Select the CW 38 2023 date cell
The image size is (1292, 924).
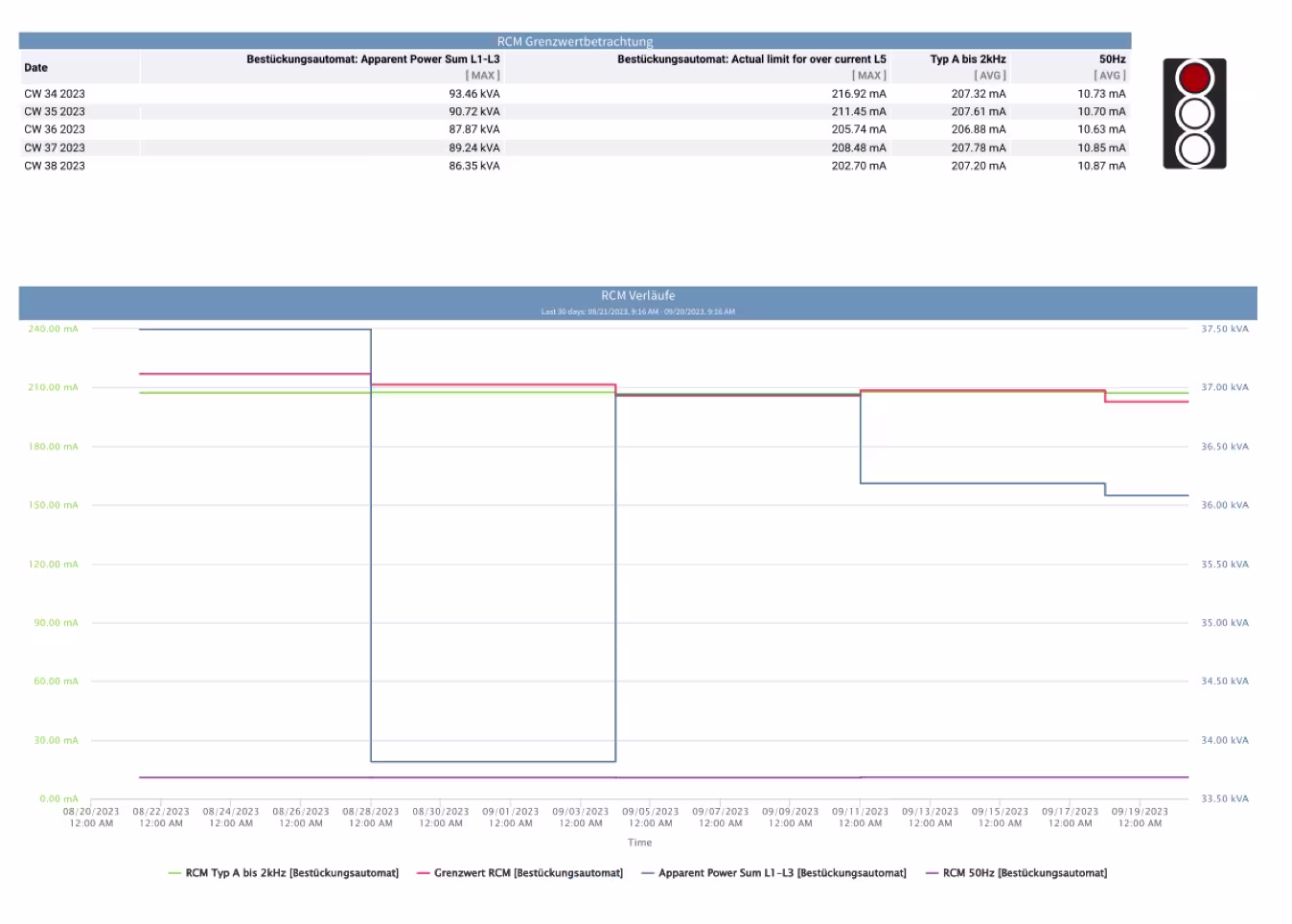point(55,166)
